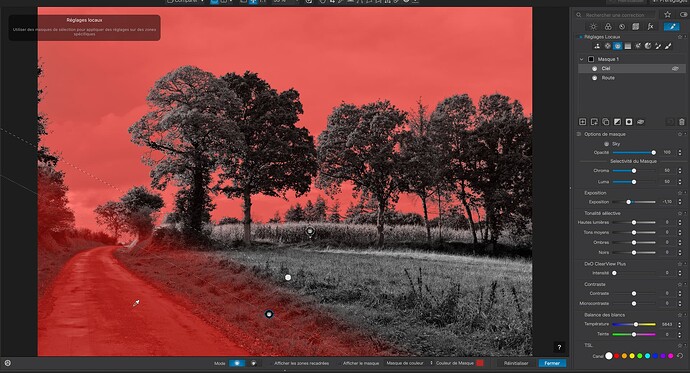Click the Couleur de Masque red swatch

point(480,363)
